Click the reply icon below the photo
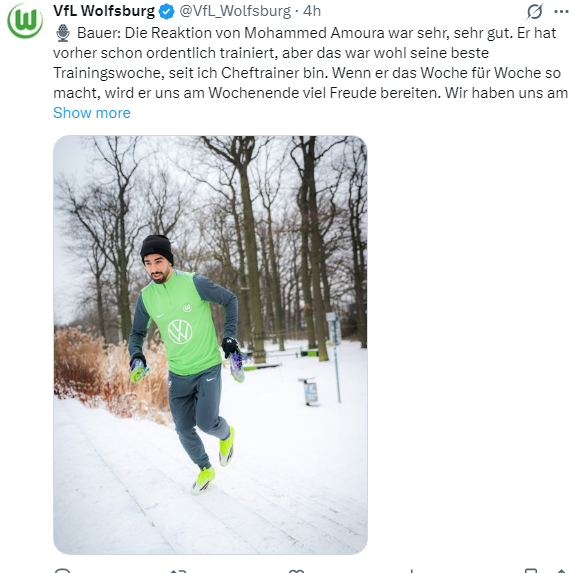The height and width of the screenshot is (573, 575). point(62,570)
